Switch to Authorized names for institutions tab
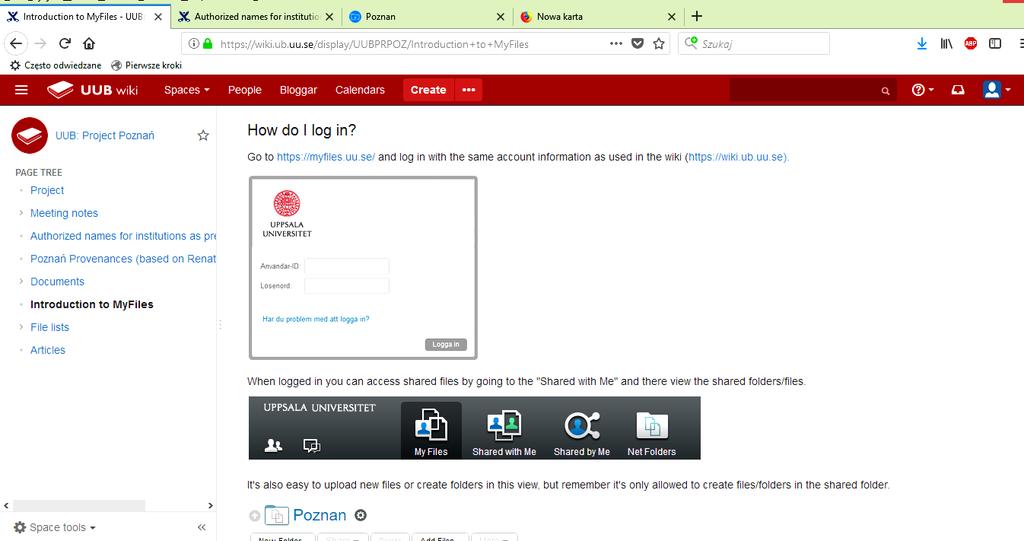Image resolution: width=1024 pixels, height=541 pixels. (x=256, y=16)
